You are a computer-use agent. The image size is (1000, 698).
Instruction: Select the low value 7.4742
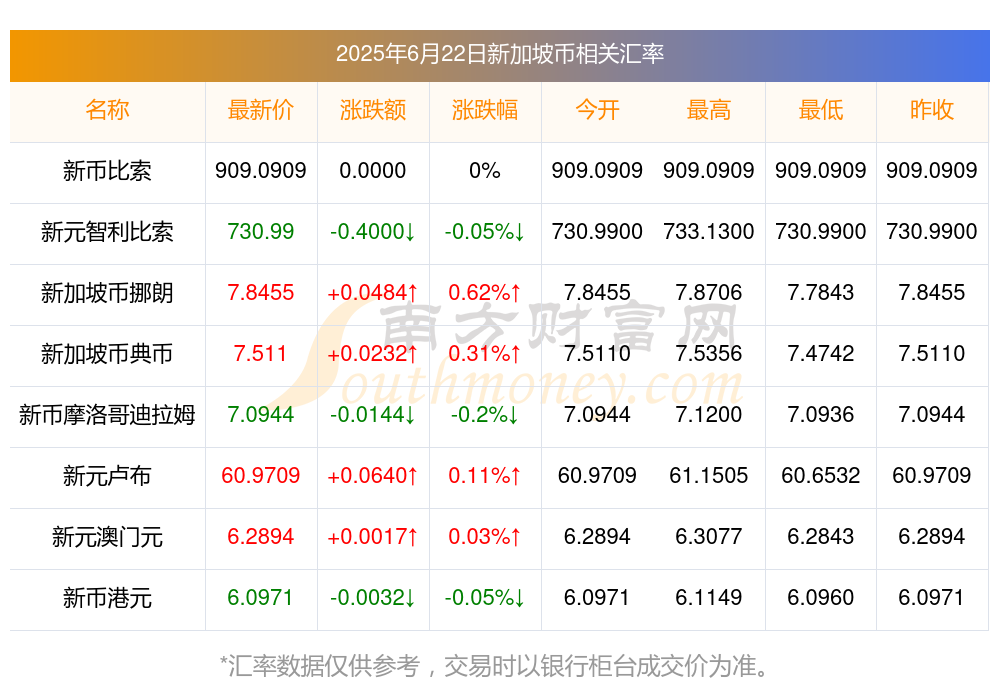(821, 353)
